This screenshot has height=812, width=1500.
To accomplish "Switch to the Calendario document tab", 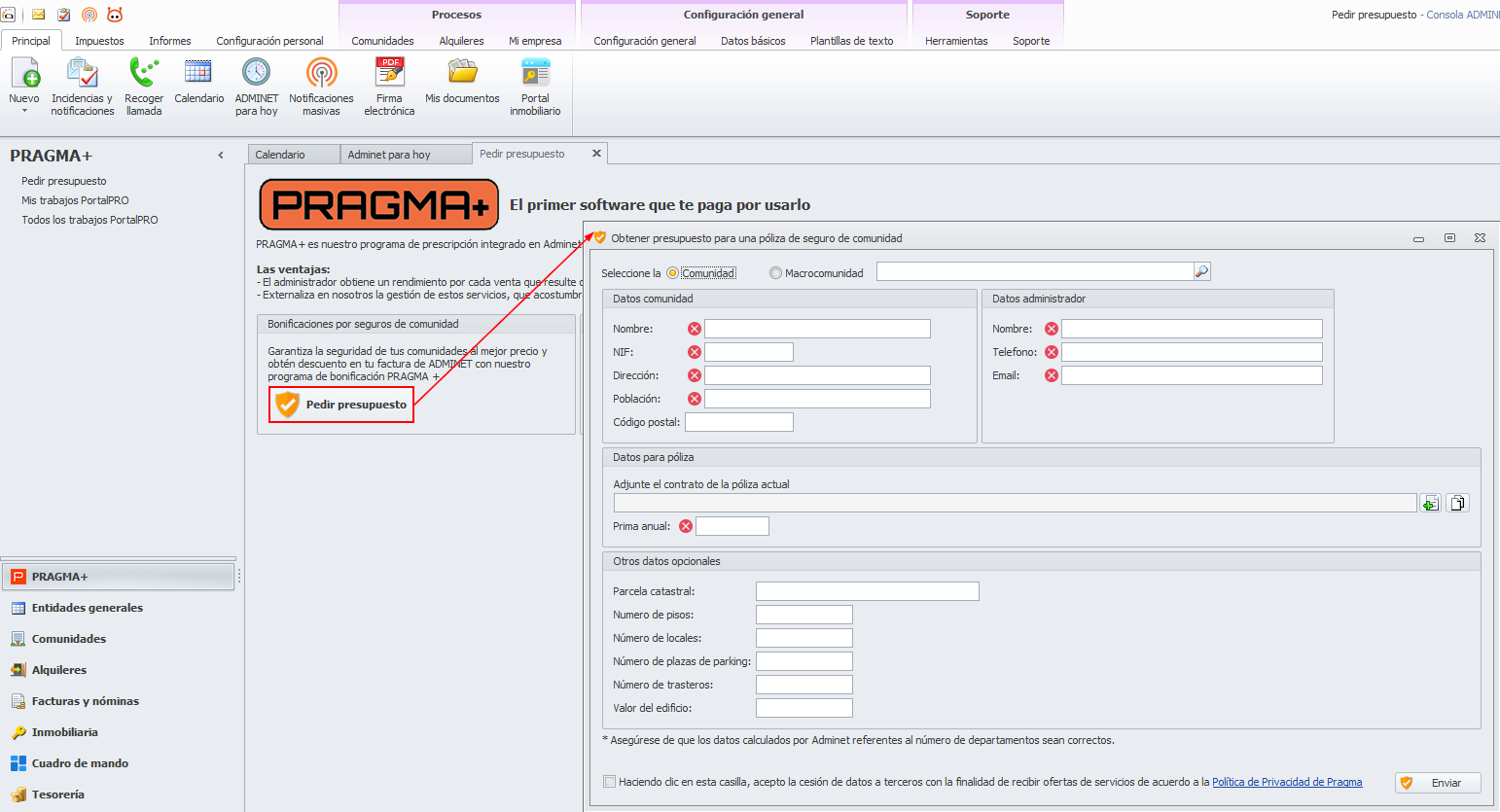I will point(294,155).
